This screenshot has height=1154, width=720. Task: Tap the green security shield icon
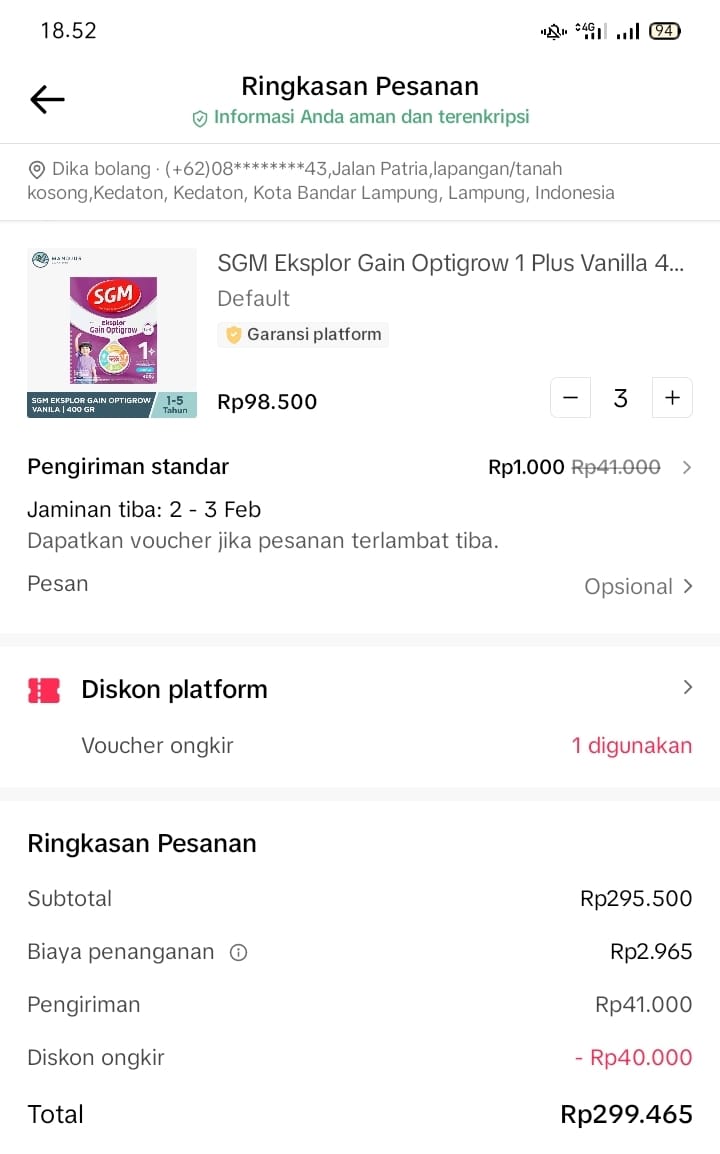pyautogui.click(x=200, y=118)
